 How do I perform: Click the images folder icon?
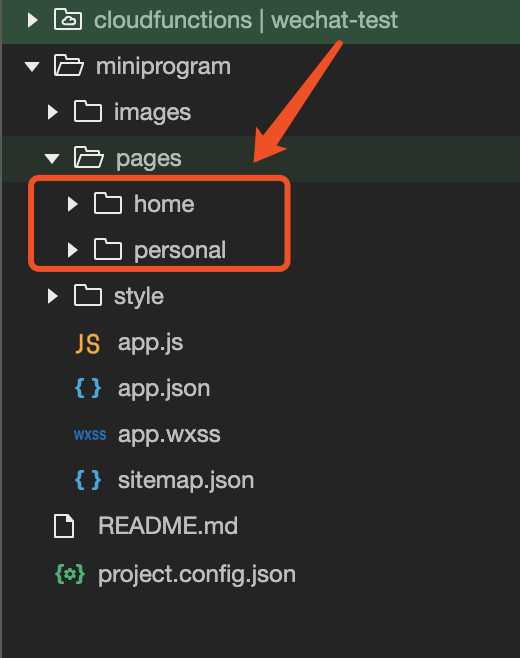(x=88, y=111)
